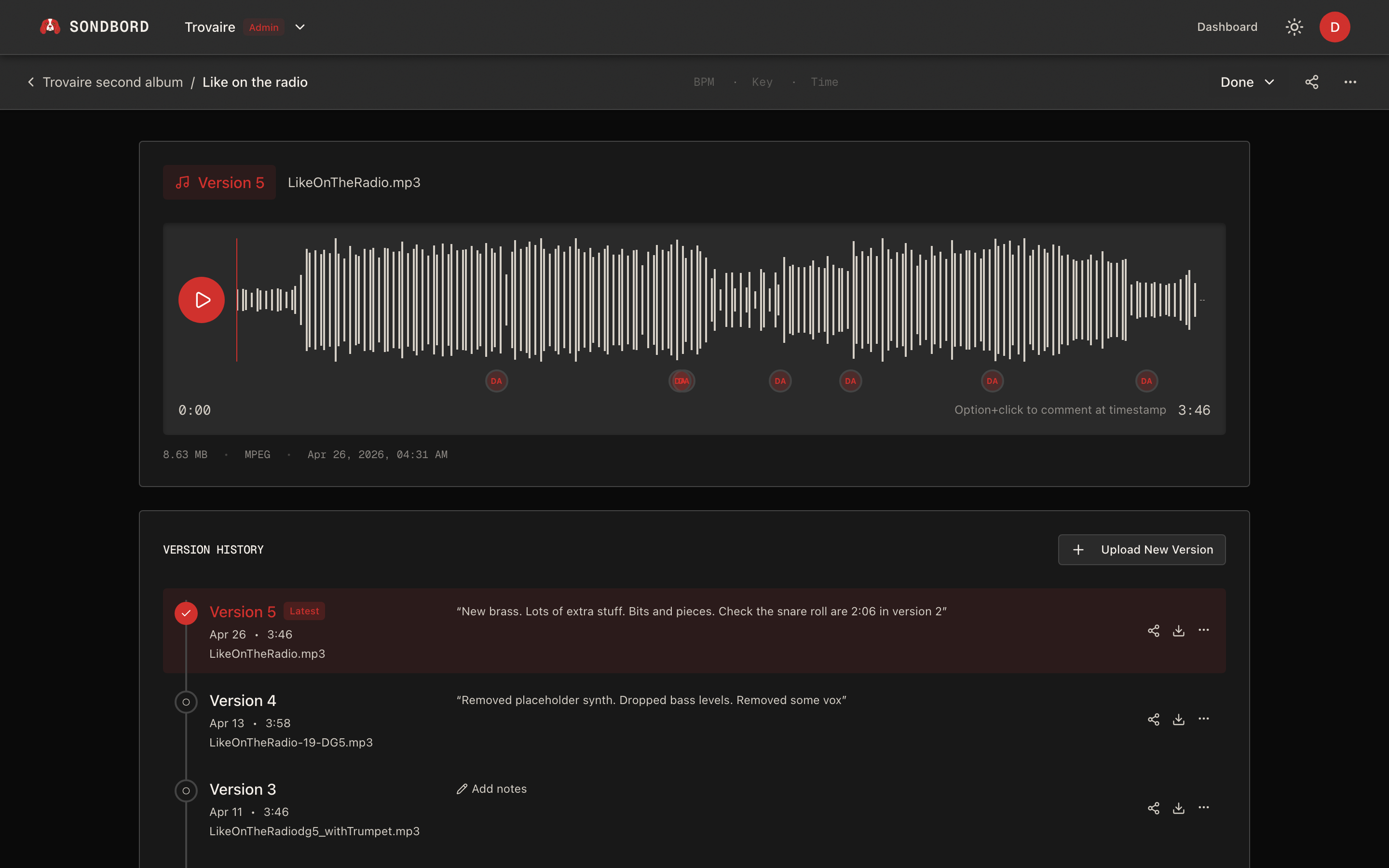Share Version 3 from its row

1153,808
